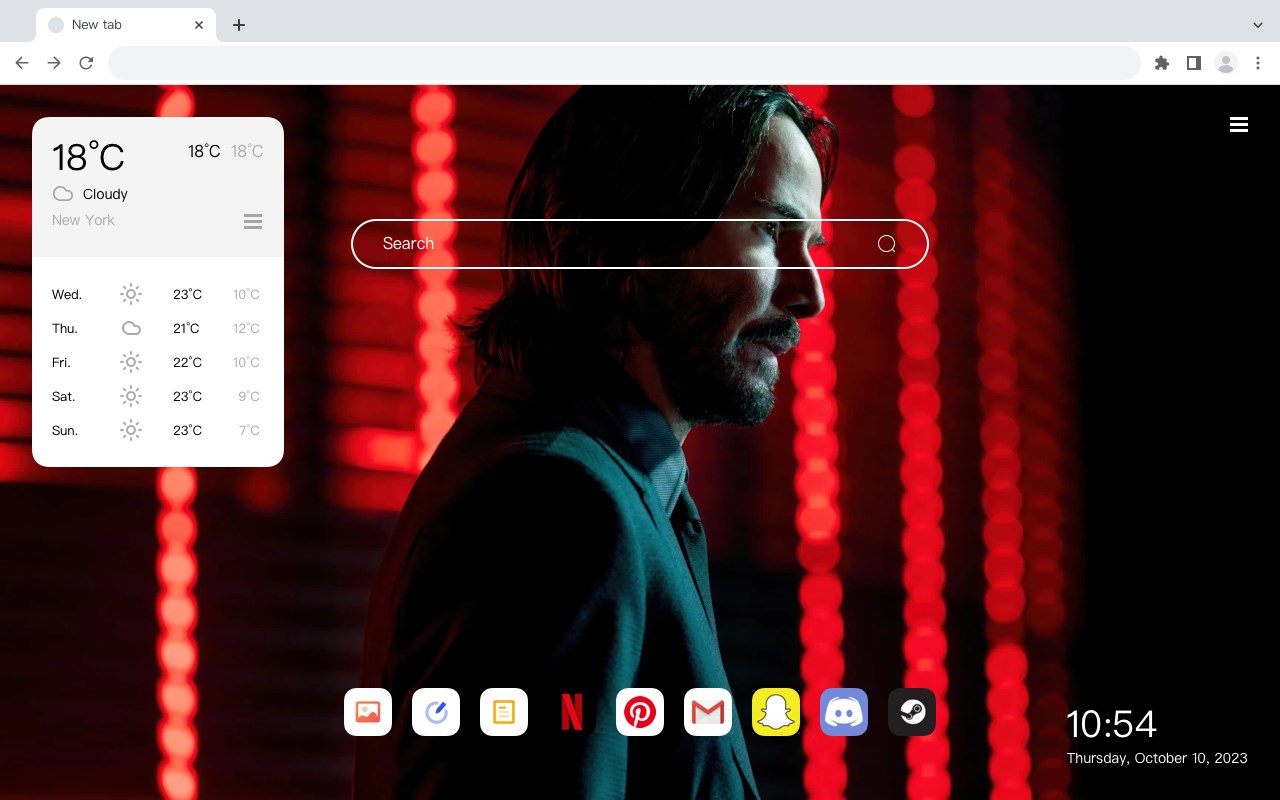Select the Wed. forecast row
Image resolution: width=1280 pixels, height=800 pixels.
point(158,294)
